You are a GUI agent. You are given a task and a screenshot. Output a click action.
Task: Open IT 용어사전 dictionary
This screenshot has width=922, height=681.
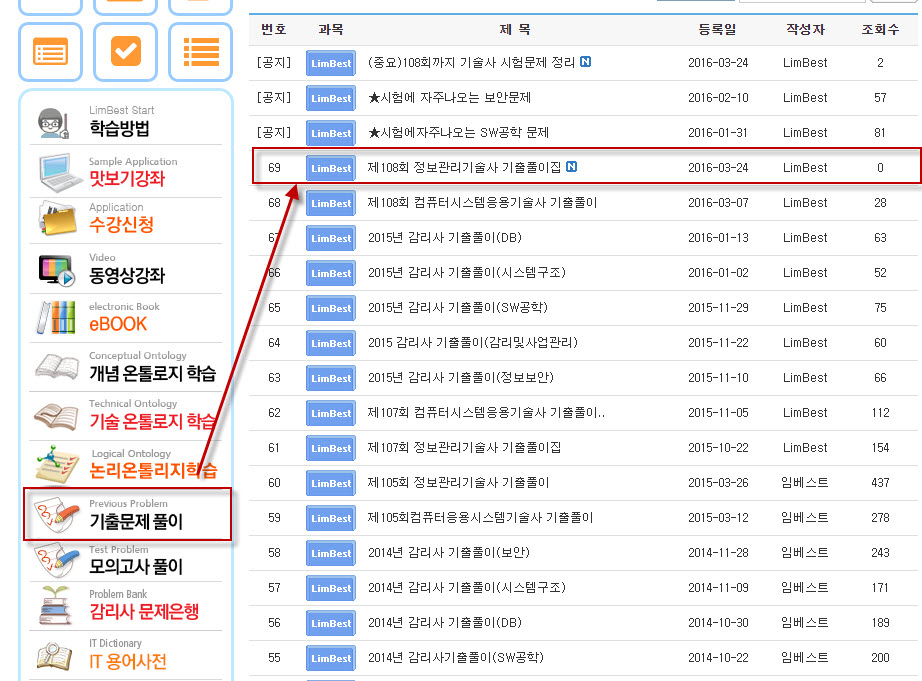click(128, 662)
